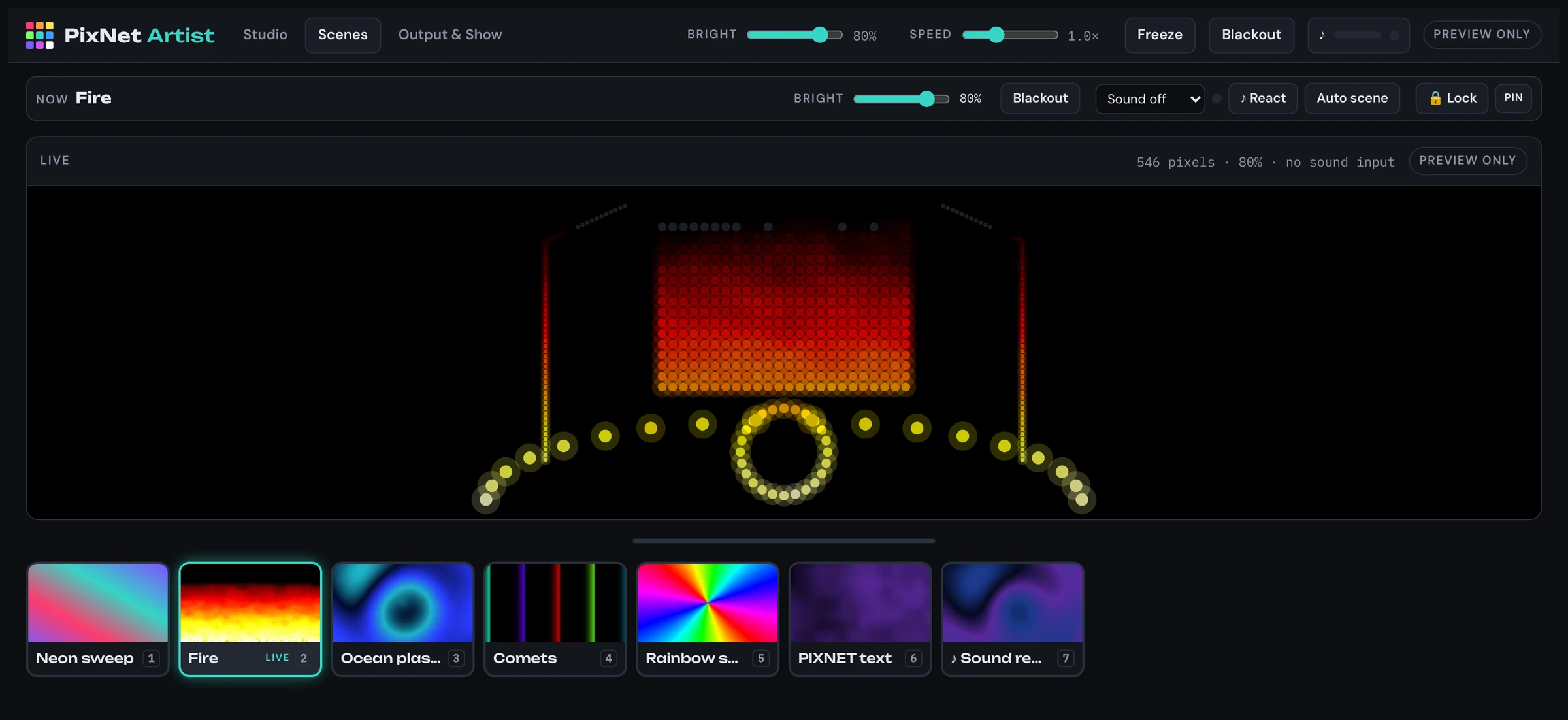Screen dimensions: 1568x720
Task: Click the Freeze button
Action: click(1160, 35)
